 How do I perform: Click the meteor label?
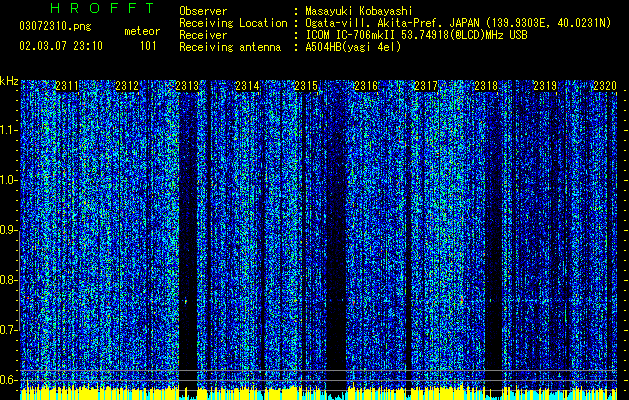coord(142,31)
